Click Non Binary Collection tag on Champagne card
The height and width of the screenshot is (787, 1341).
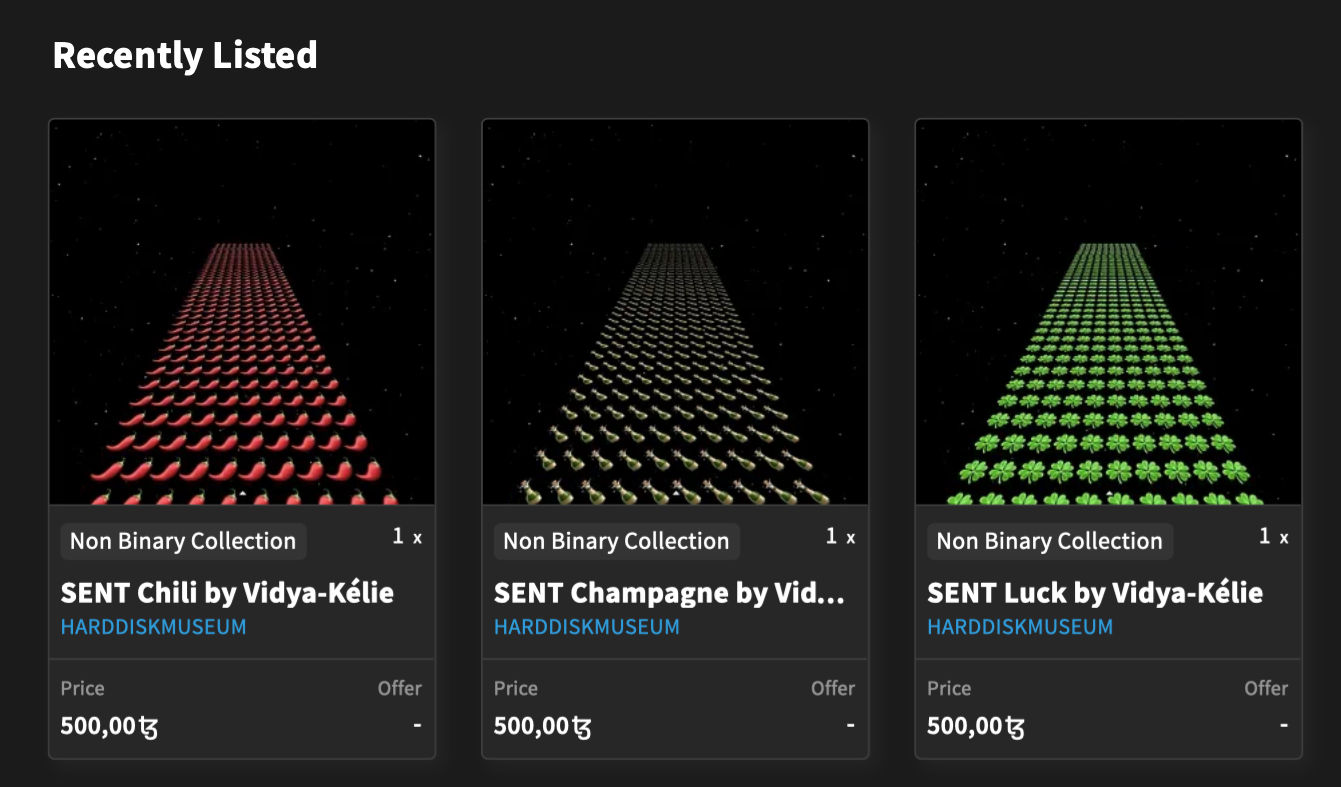[616, 541]
